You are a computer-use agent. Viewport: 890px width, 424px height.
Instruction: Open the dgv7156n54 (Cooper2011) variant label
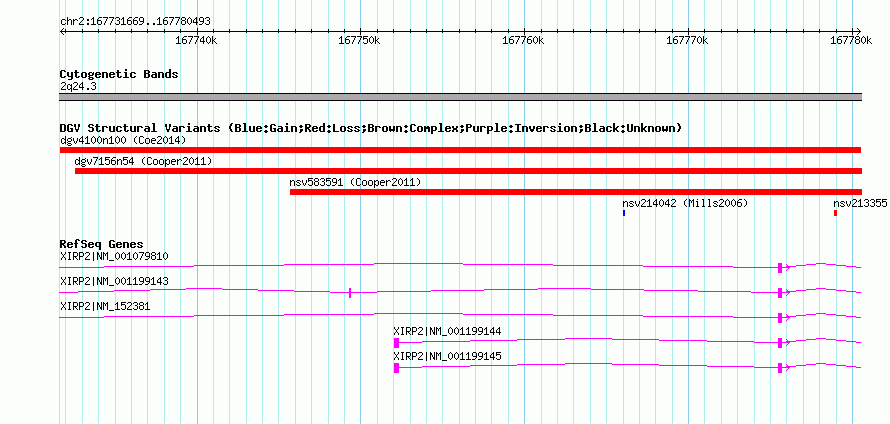click(x=144, y=161)
